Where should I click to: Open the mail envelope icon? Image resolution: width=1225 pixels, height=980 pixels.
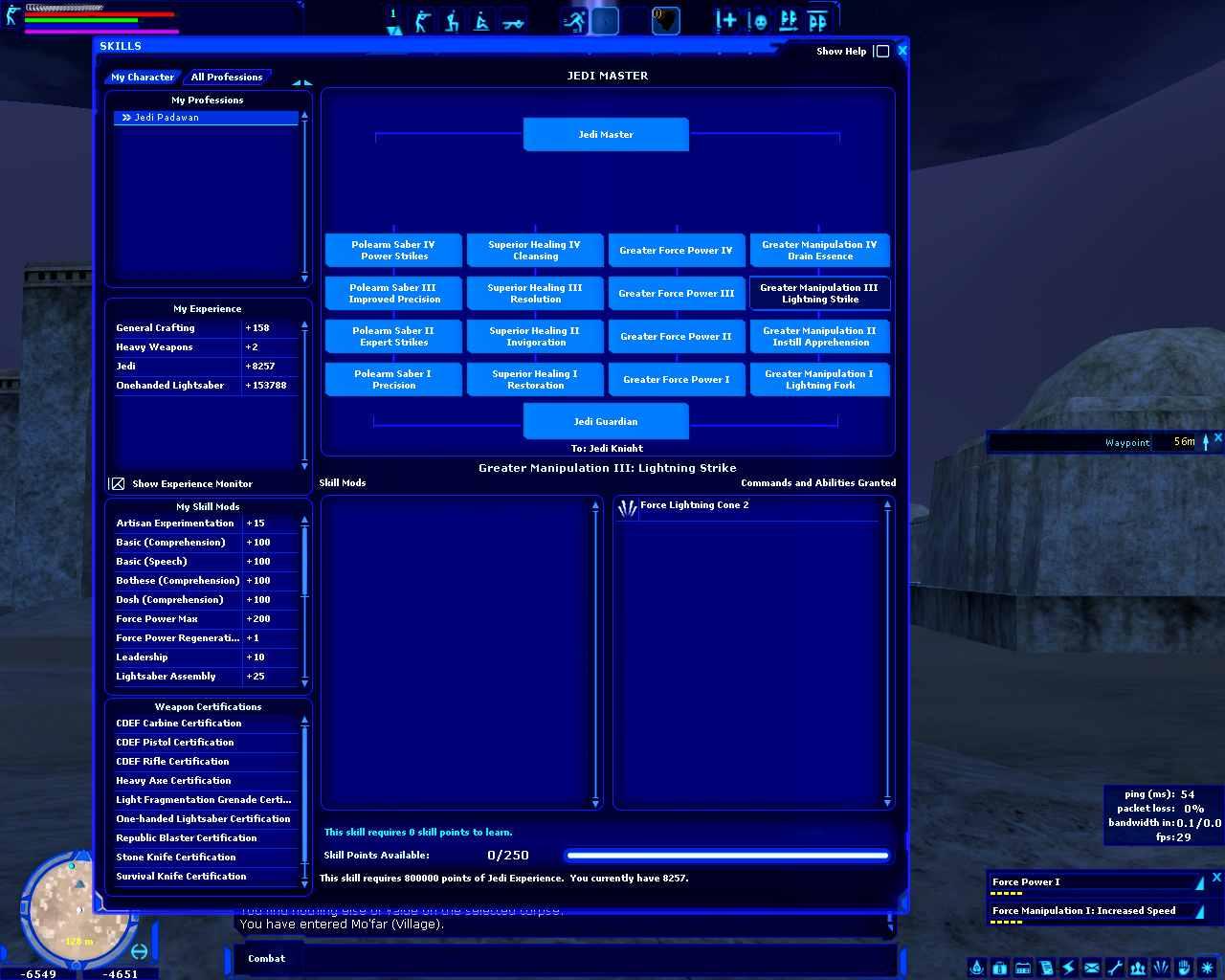click(x=1092, y=968)
